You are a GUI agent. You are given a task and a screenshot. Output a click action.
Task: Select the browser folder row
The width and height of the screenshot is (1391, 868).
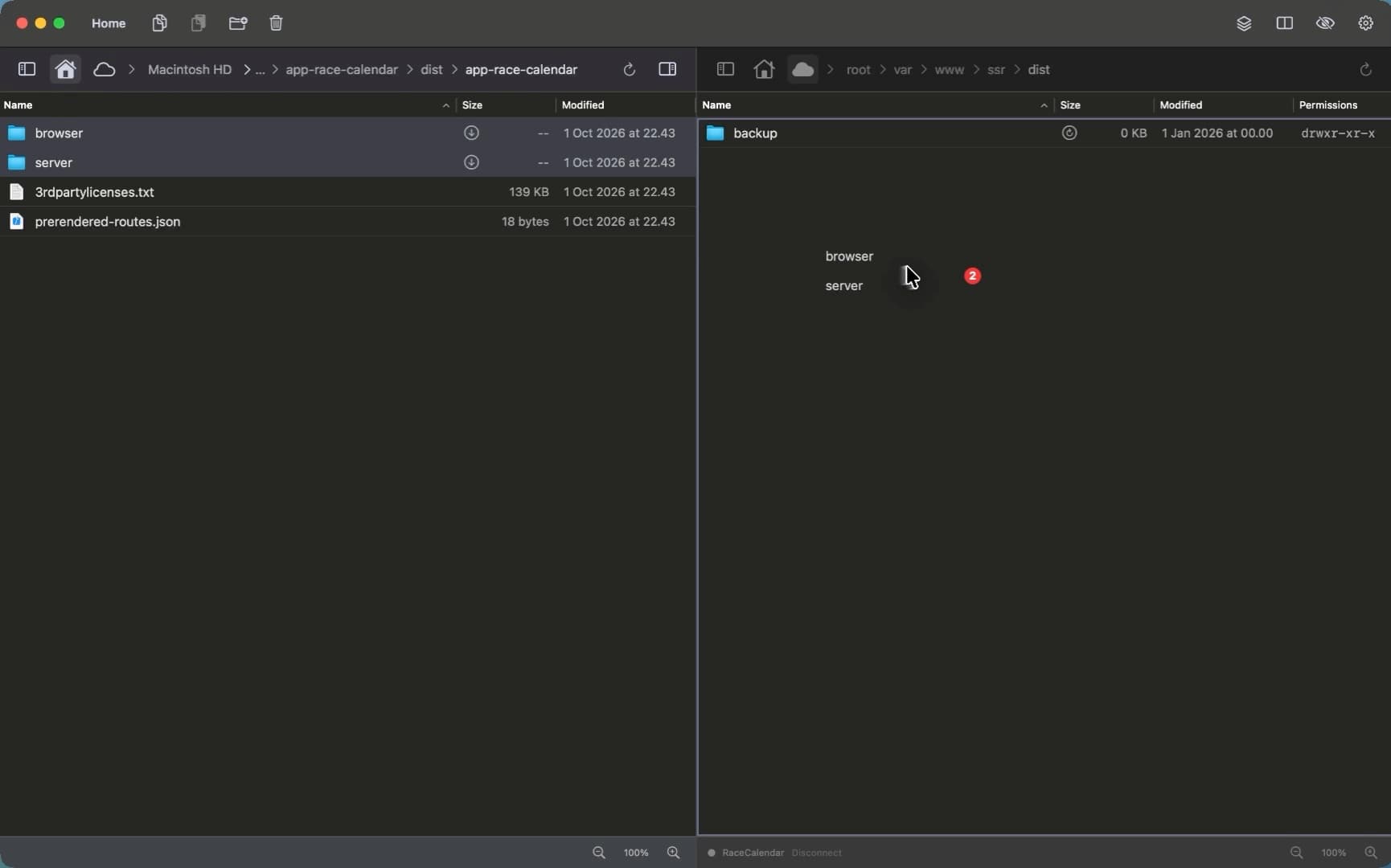pyautogui.click(x=347, y=133)
